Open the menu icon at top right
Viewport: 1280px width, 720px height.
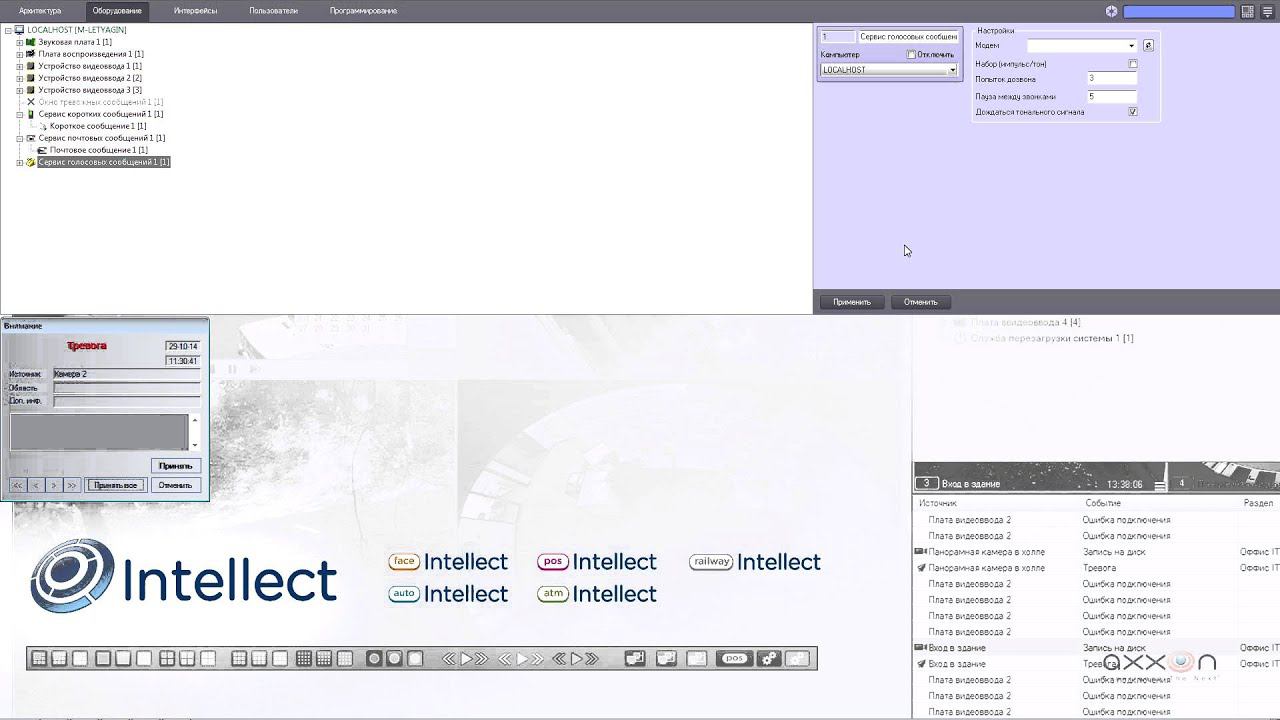click(x=1266, y=12)
